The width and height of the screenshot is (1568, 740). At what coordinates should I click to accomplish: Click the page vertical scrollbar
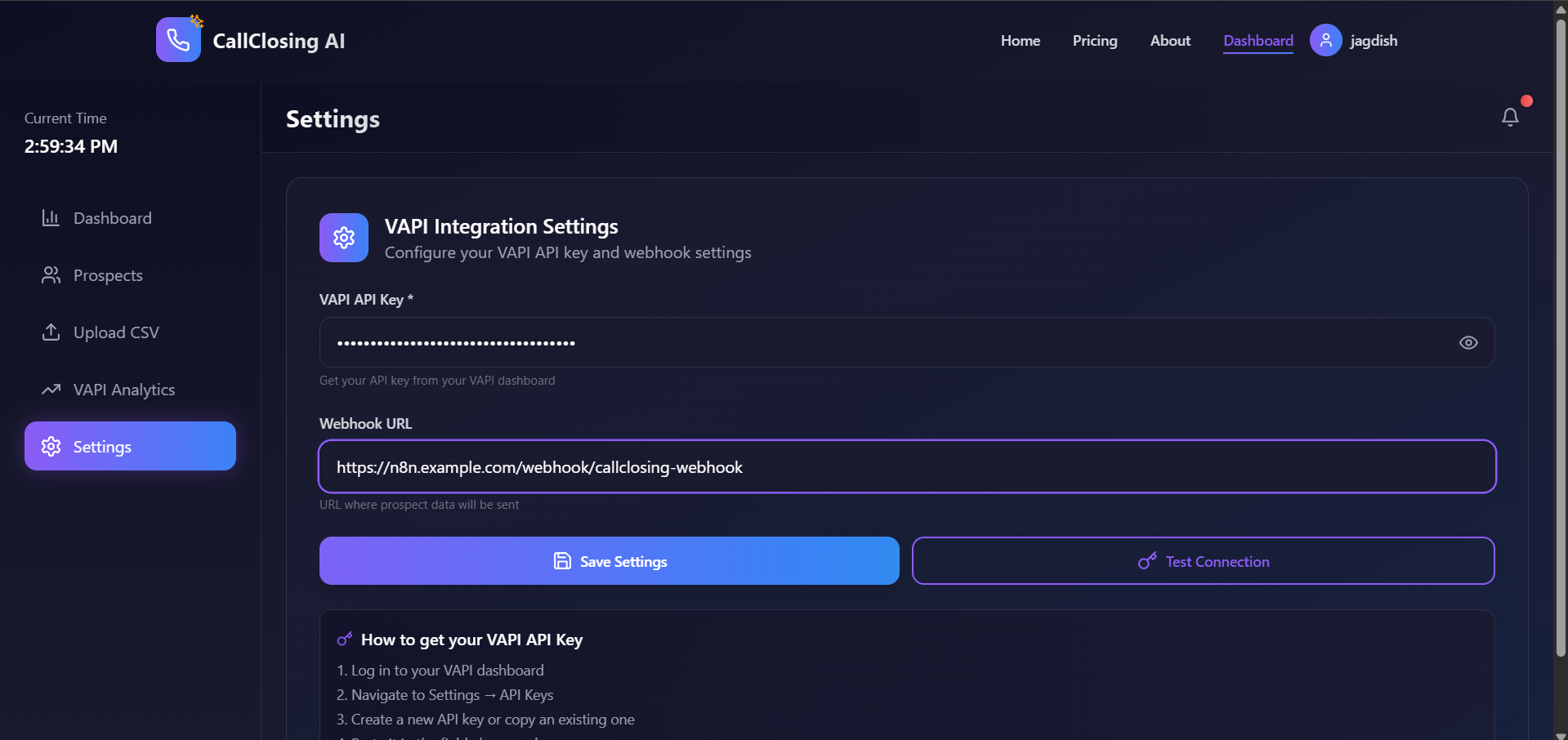1561,338
